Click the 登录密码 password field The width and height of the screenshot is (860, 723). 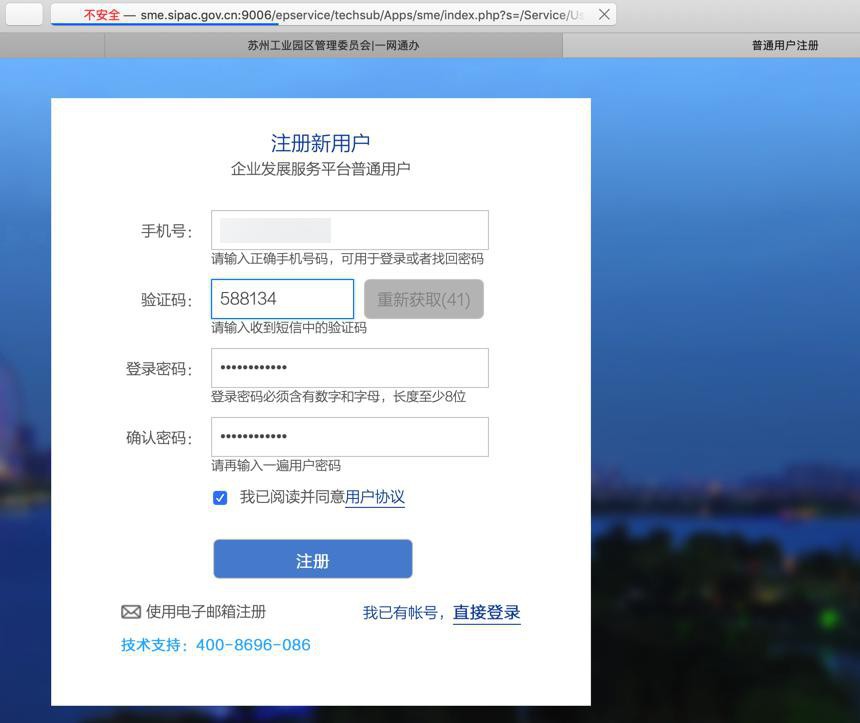click(x=350, y=368)
